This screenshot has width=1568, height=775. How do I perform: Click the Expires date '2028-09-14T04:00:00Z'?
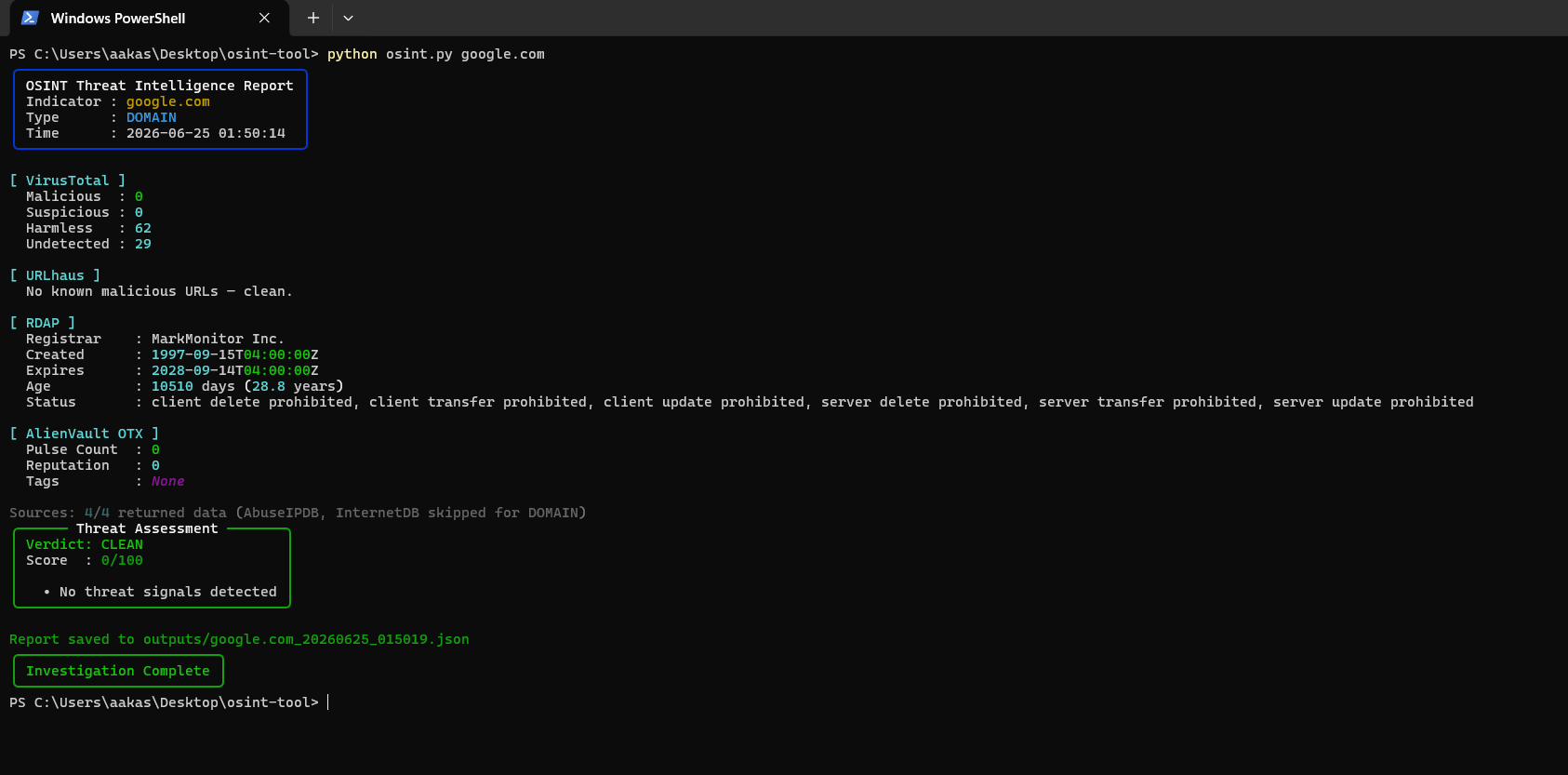(x=235, y=370)
